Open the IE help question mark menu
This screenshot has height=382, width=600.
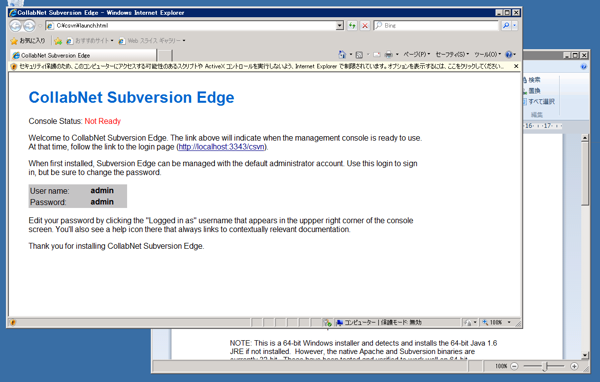(510, 54)
